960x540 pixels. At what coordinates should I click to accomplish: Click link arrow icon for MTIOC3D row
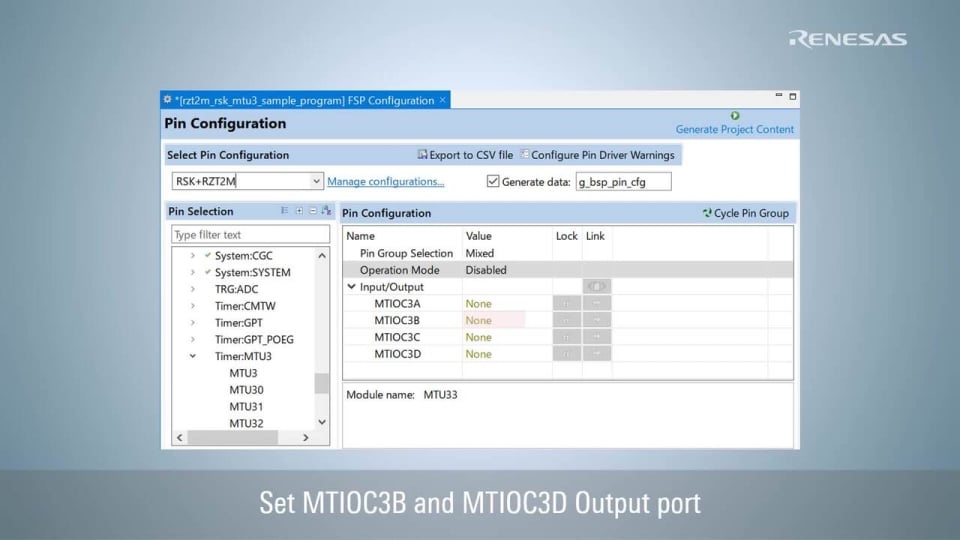[597, 353]
